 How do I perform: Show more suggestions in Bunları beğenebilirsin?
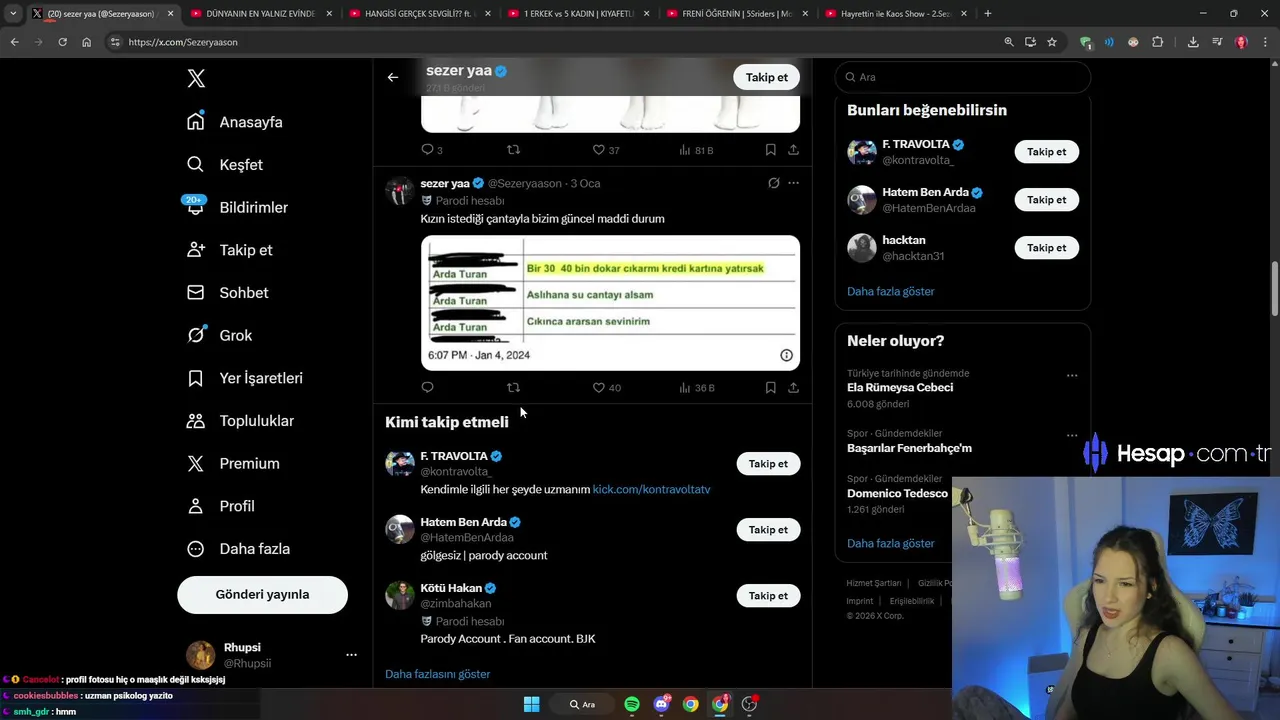pyautogui.click(x=890, y=291)
